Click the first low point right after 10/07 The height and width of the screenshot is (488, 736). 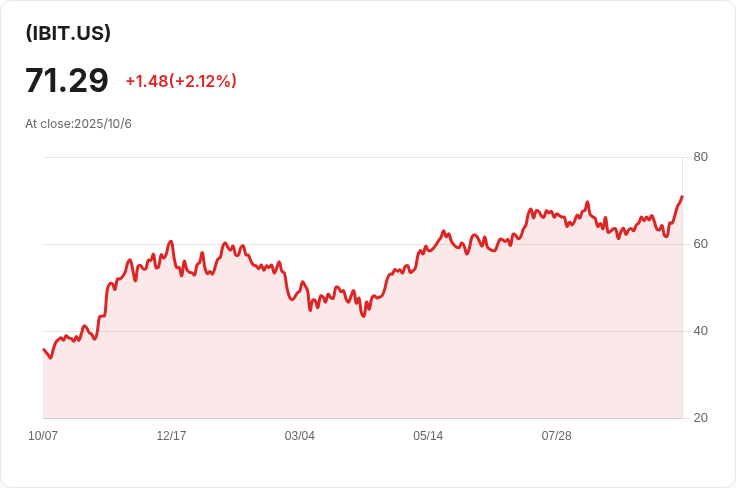pyautogui.click(x=51, y=358)
